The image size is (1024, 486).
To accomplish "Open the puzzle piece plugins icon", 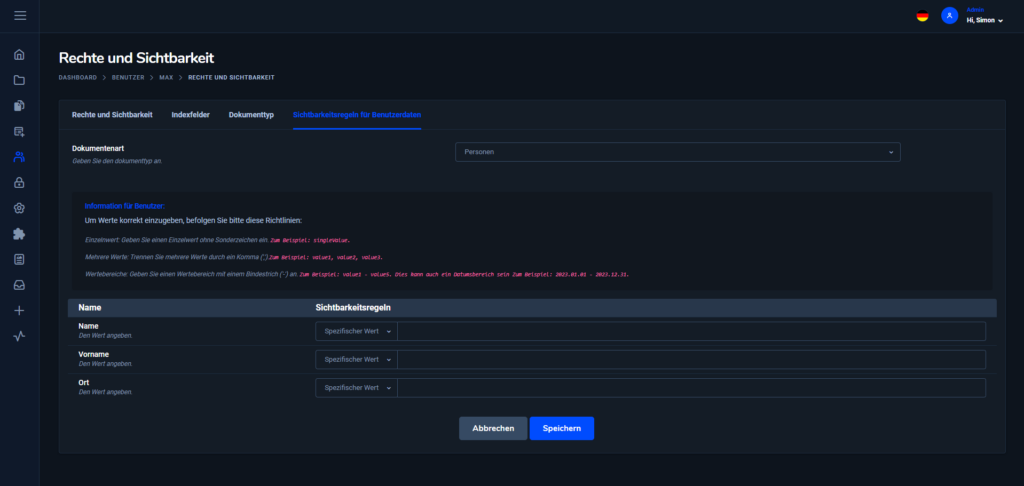I will 20,234.
